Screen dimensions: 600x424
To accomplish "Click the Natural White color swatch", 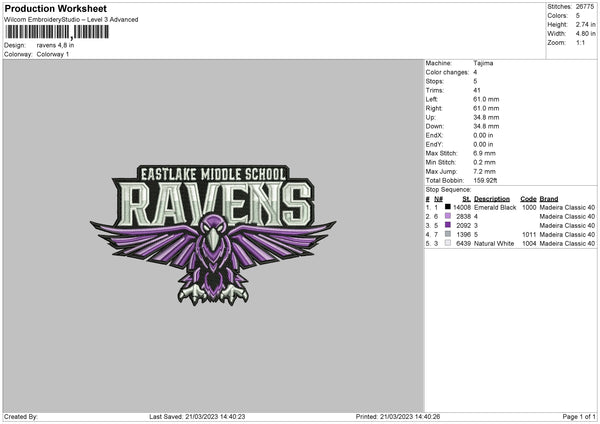I will (448, 243).
